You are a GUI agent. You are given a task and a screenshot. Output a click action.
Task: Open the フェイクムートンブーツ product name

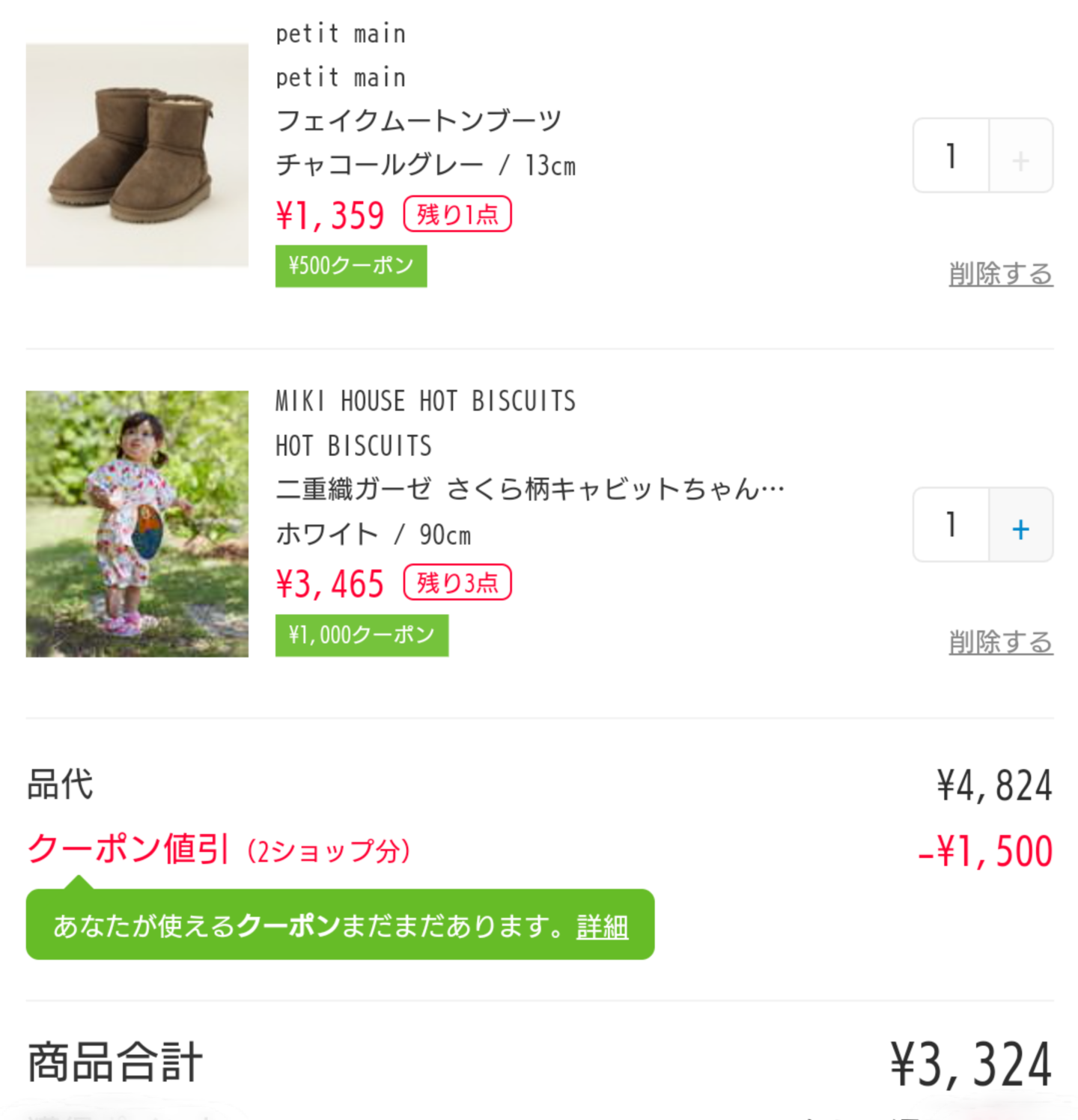pyautogui.click(x=418, y=121)
